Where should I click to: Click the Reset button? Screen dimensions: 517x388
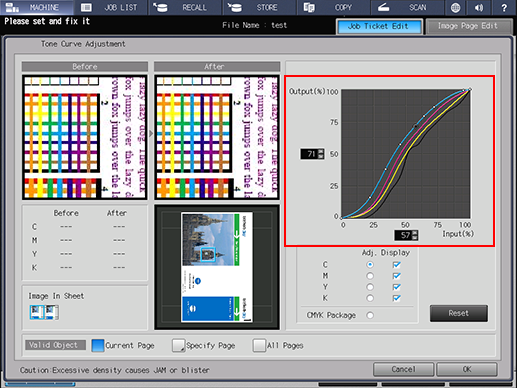tap(459, 313)
